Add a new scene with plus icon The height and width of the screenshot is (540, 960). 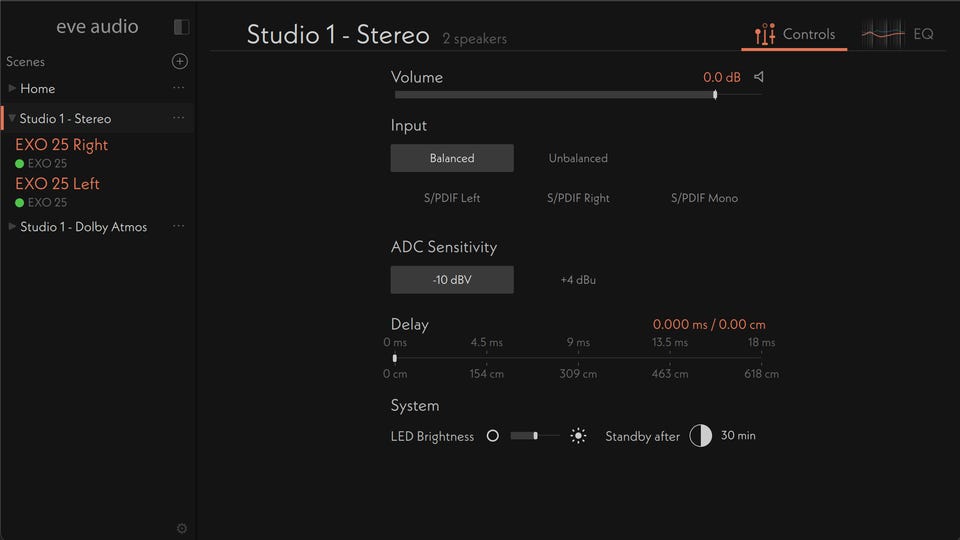(179, 61)
